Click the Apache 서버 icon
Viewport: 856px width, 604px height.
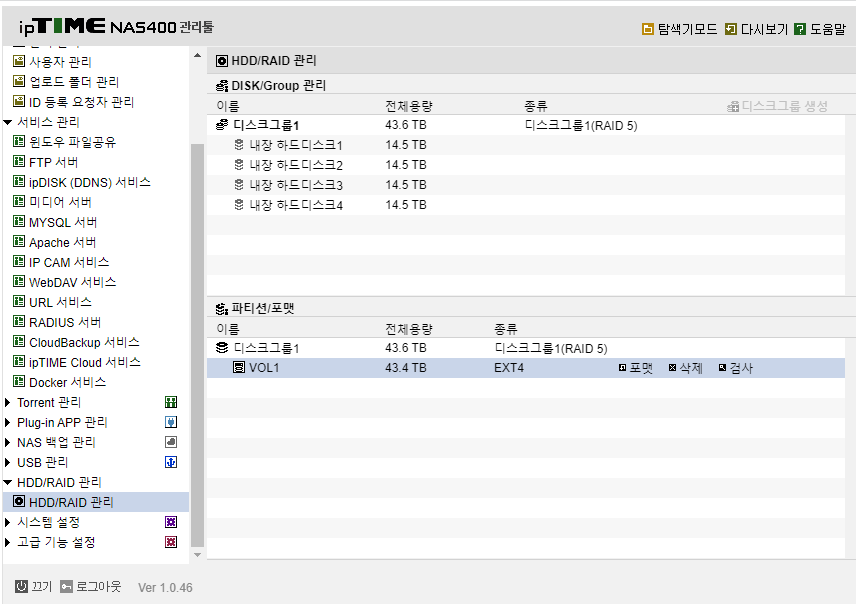point(19,241)
